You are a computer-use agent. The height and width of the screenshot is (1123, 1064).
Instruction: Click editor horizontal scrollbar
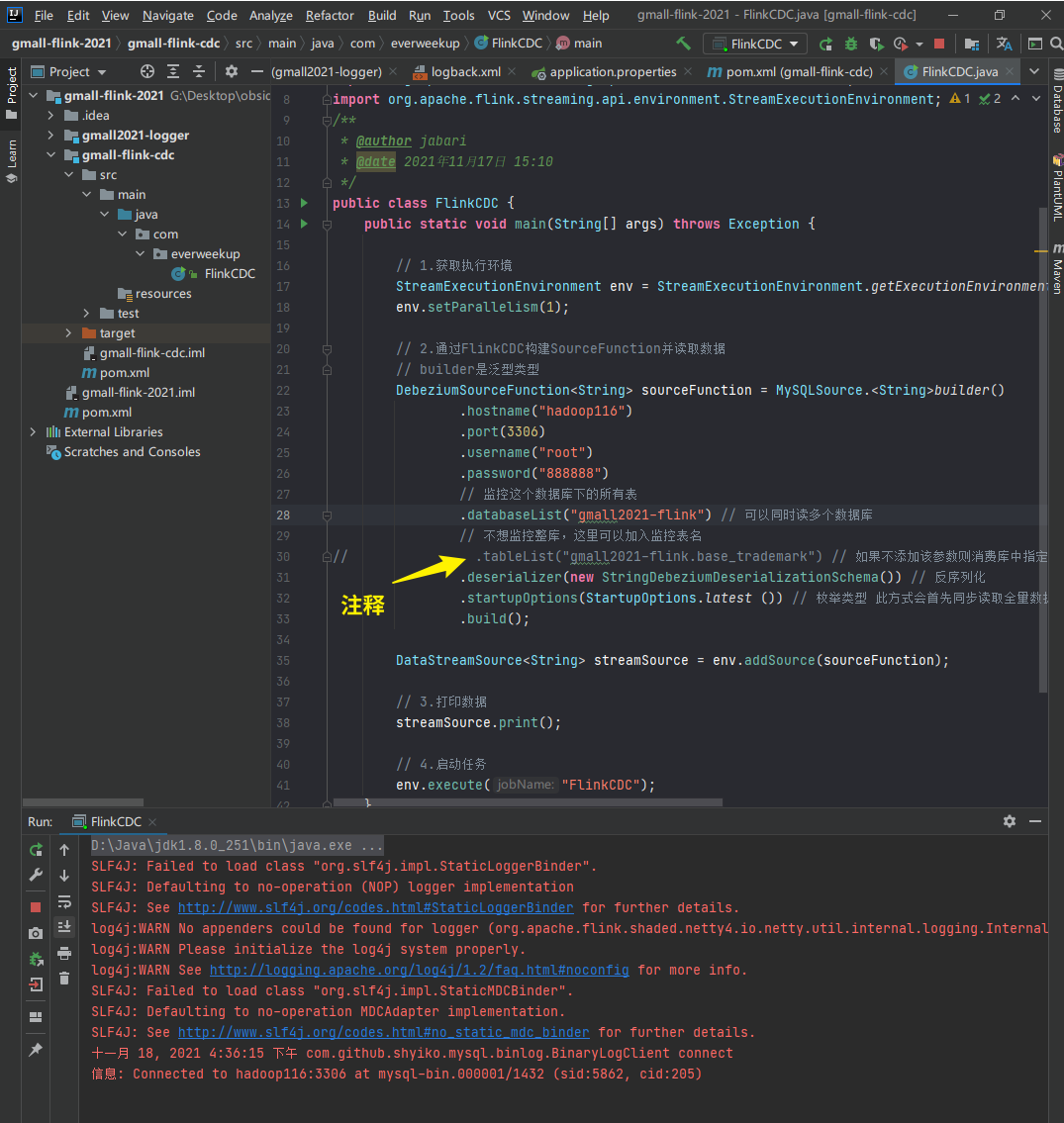[529, 802]
